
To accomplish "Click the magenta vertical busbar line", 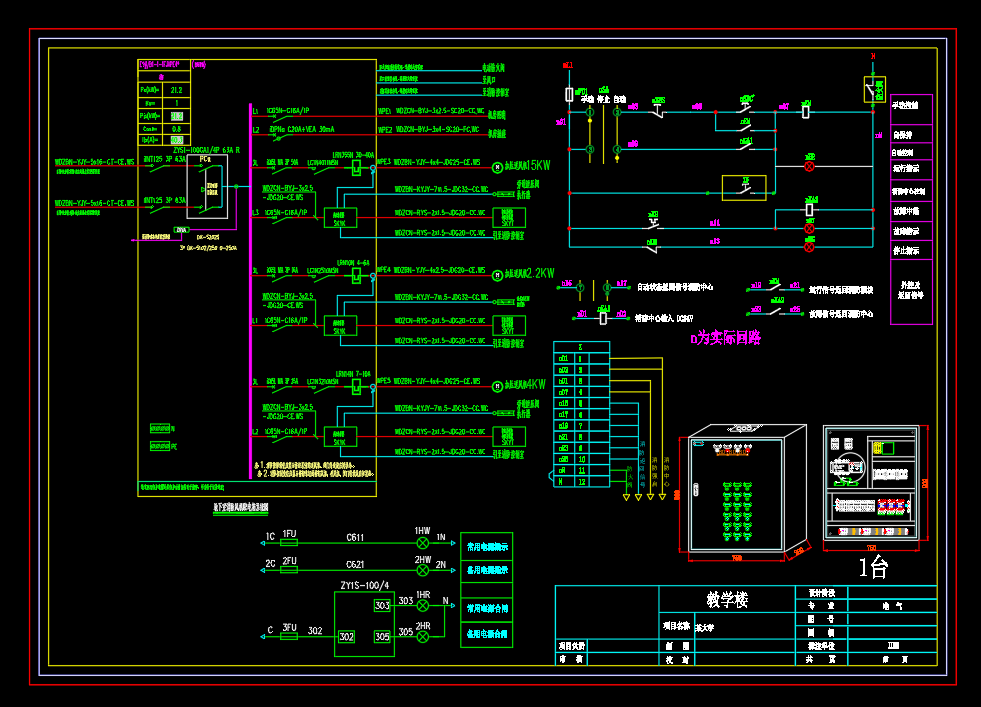I will 250,291.
